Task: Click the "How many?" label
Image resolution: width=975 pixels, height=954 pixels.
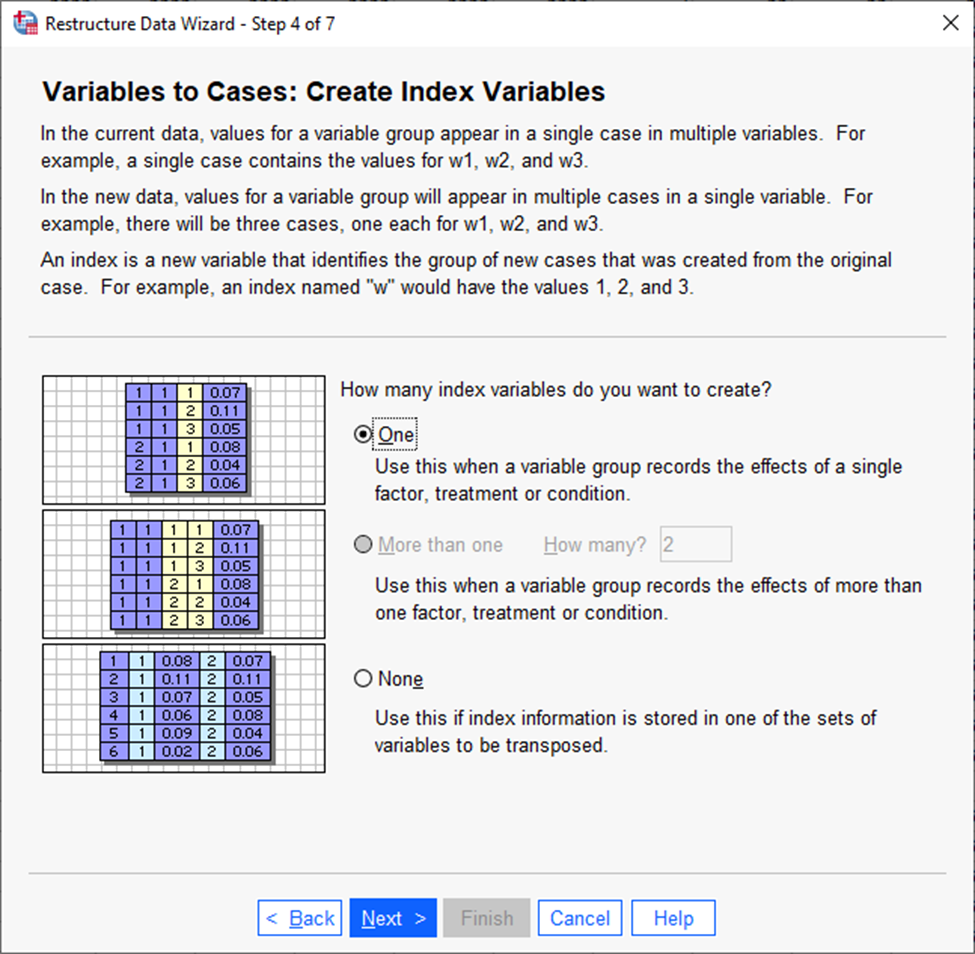Action: 595,545
